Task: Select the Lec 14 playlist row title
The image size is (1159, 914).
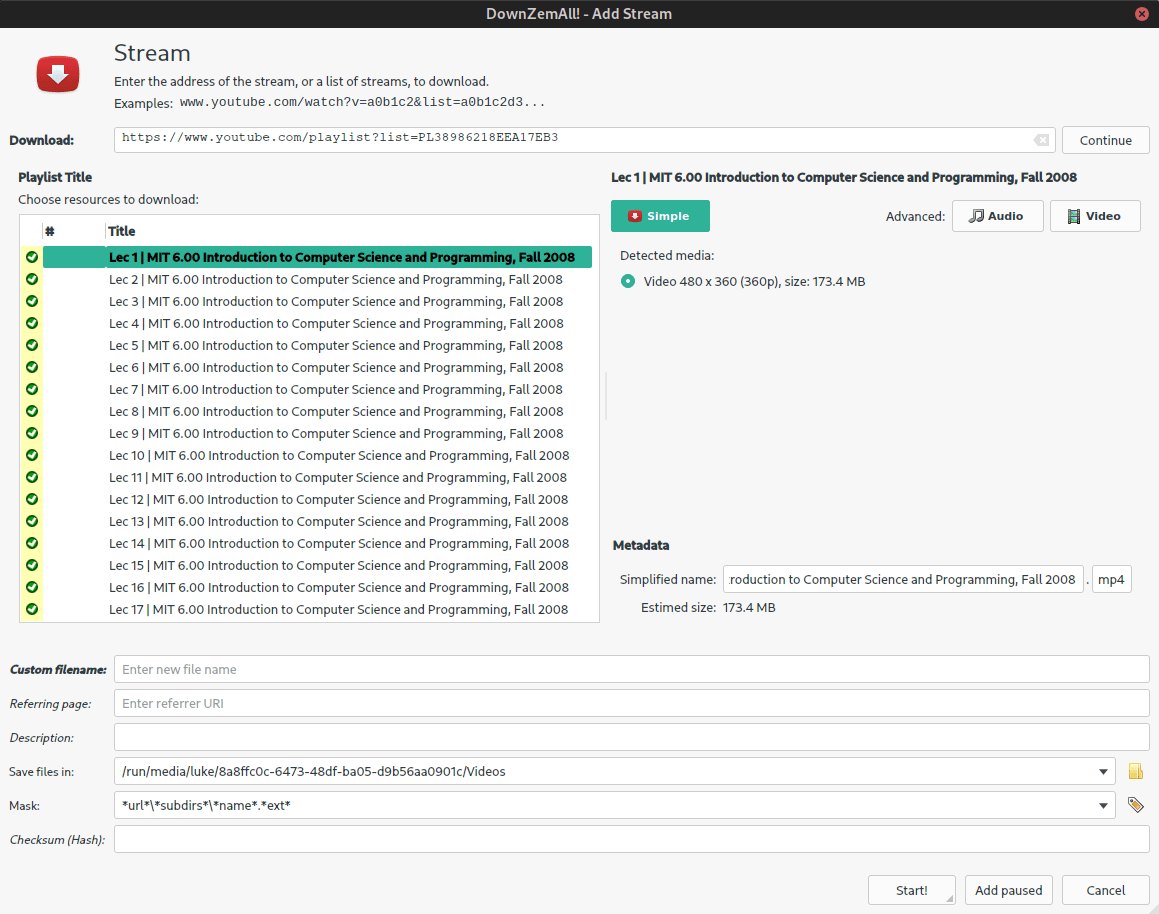Action: point(339,543)
